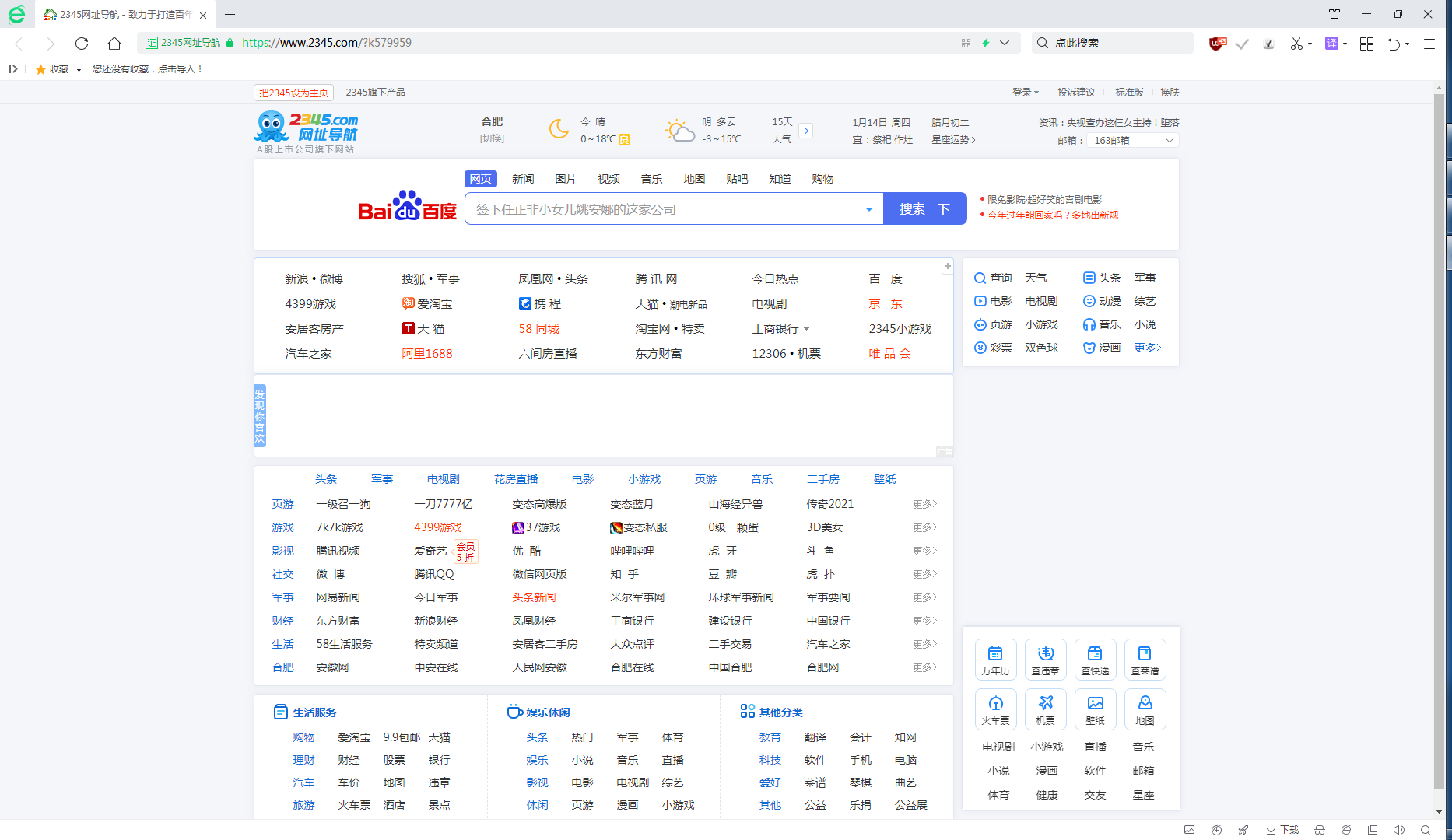Click the 下载 download icon in status bar
The image size is (1452, 840).
pyautogui.click(x=1282, y=830)
